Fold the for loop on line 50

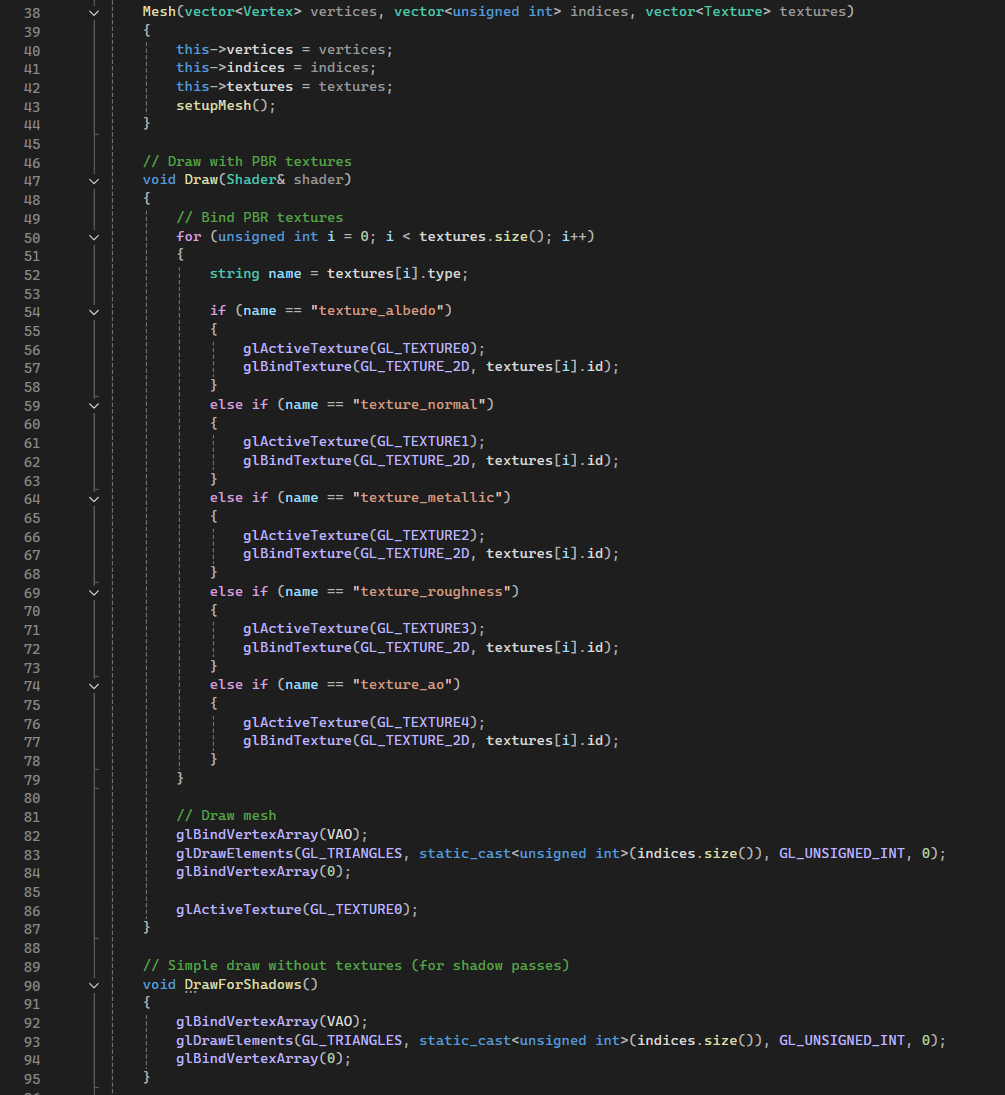click(x=94, y=237)
